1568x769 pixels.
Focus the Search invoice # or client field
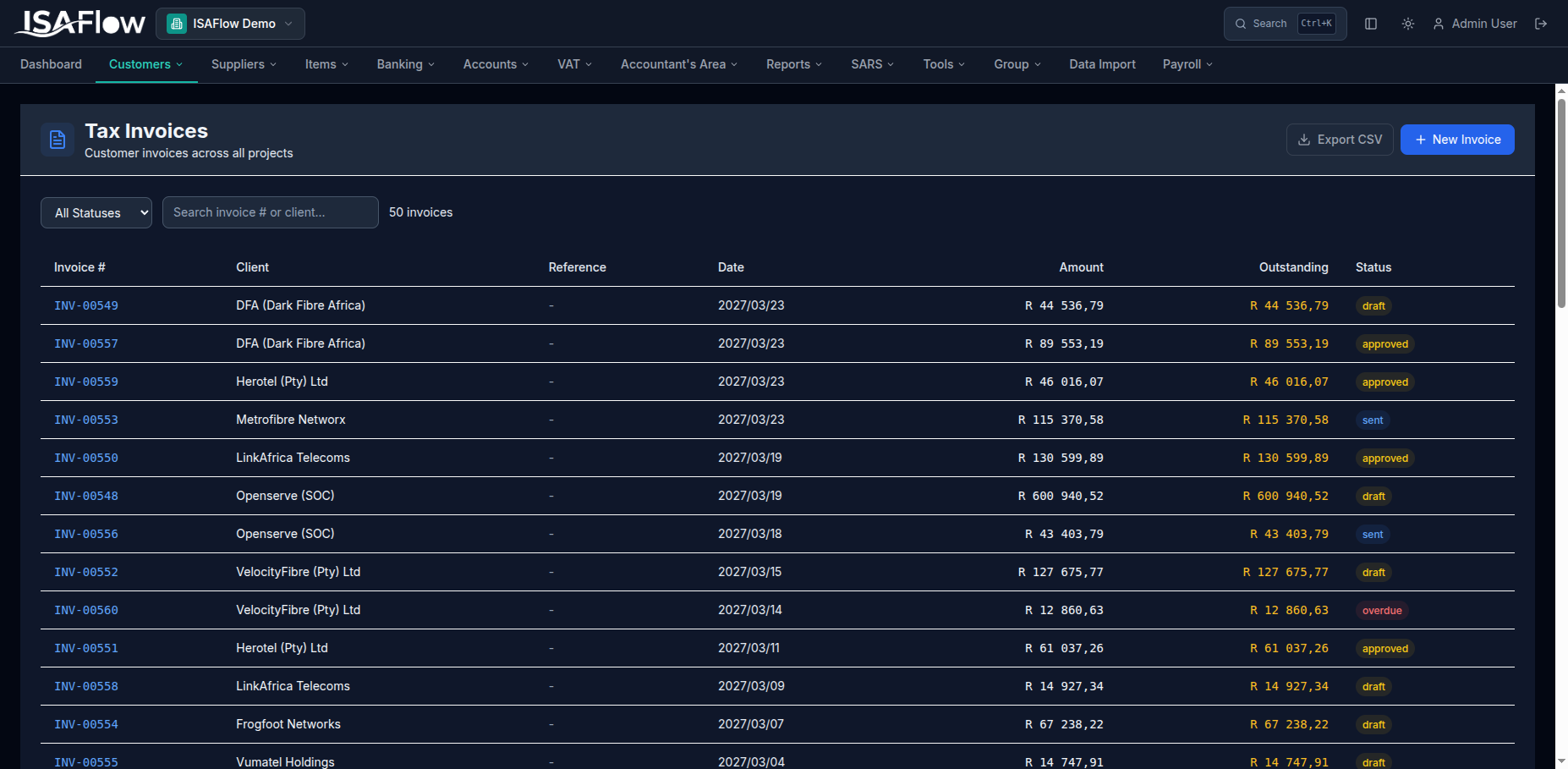(271, 212)
